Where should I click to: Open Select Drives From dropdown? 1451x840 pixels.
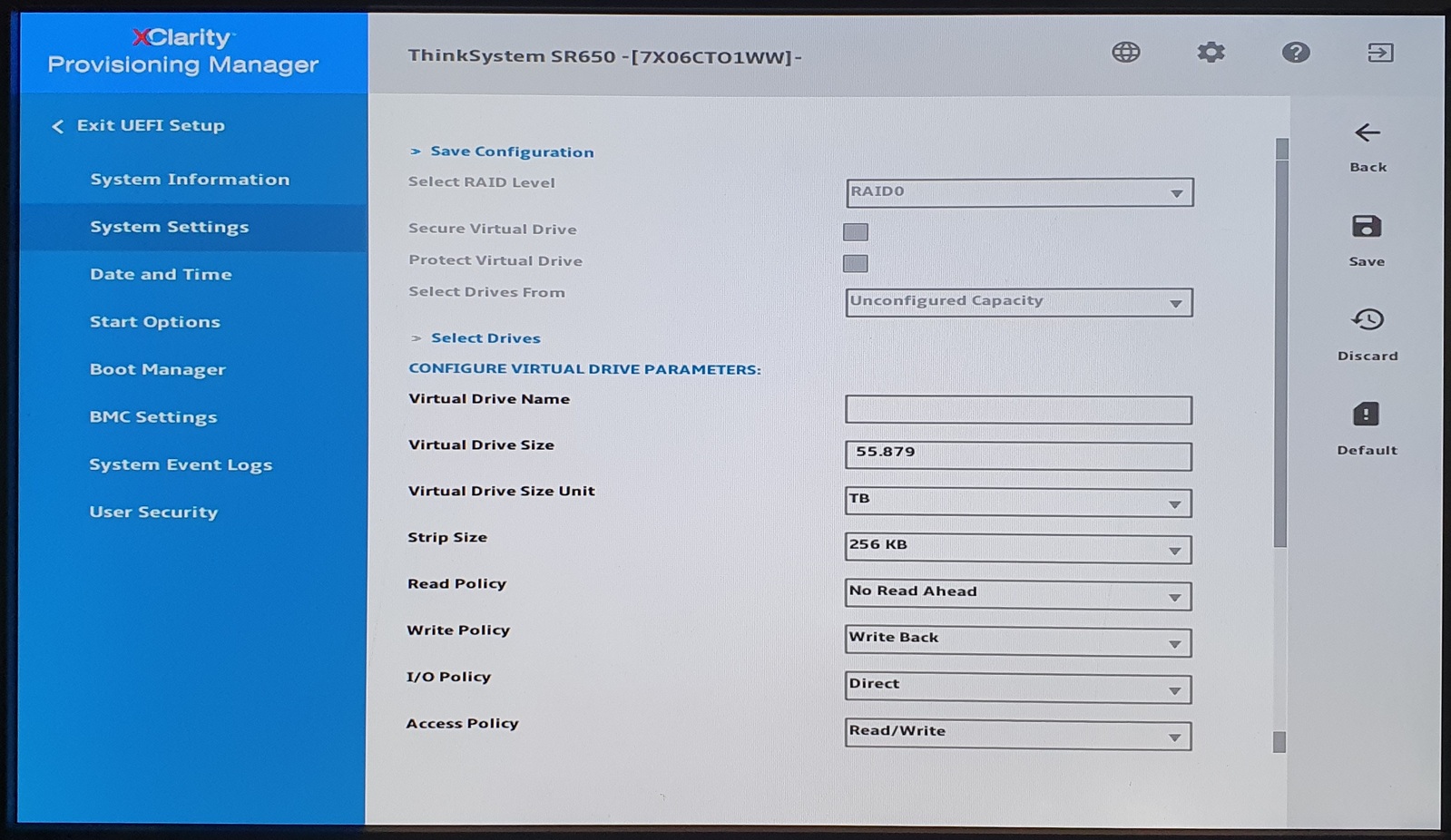(1019, 302)
